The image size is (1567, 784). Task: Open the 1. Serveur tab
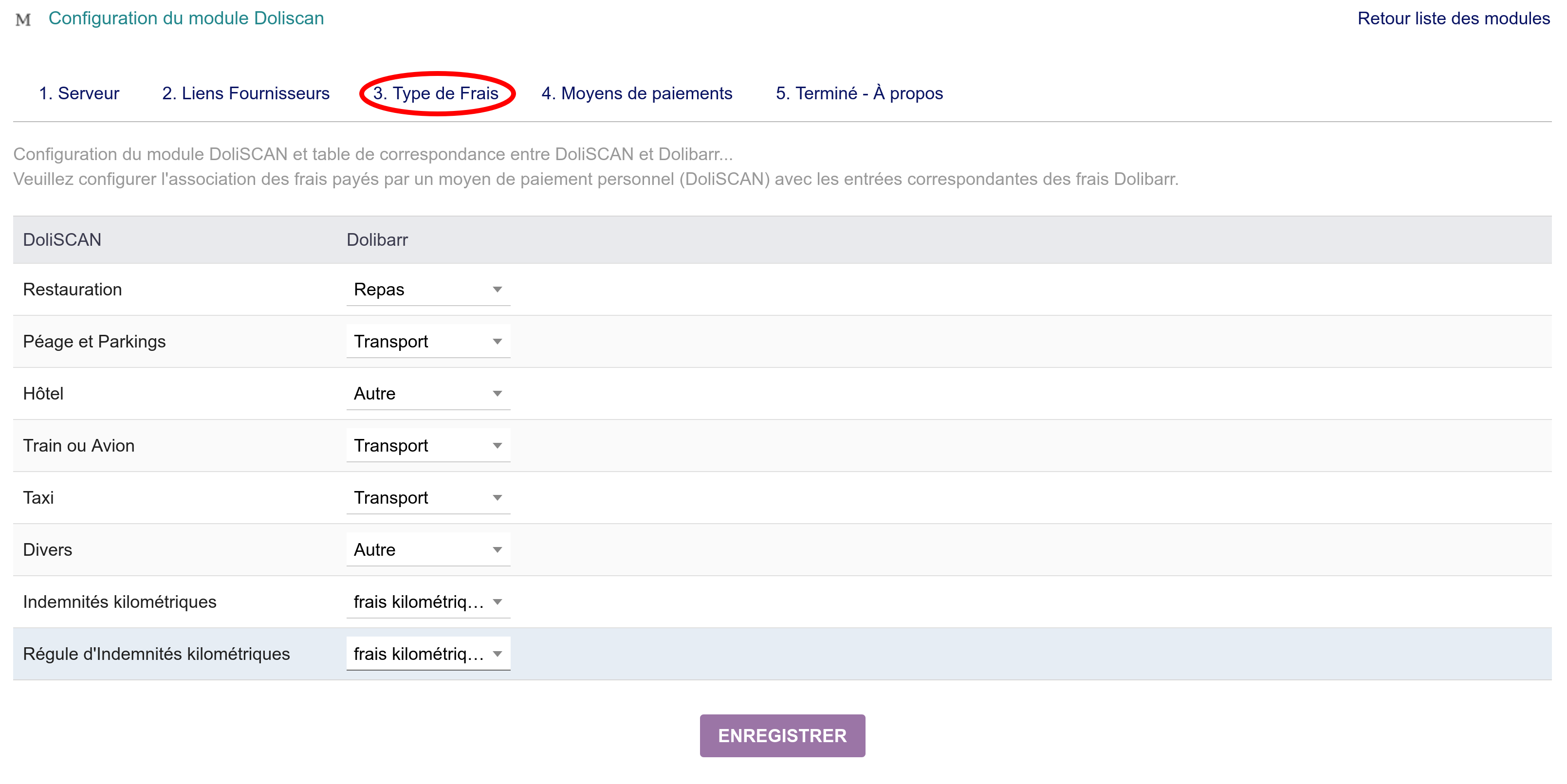(79, 93)
